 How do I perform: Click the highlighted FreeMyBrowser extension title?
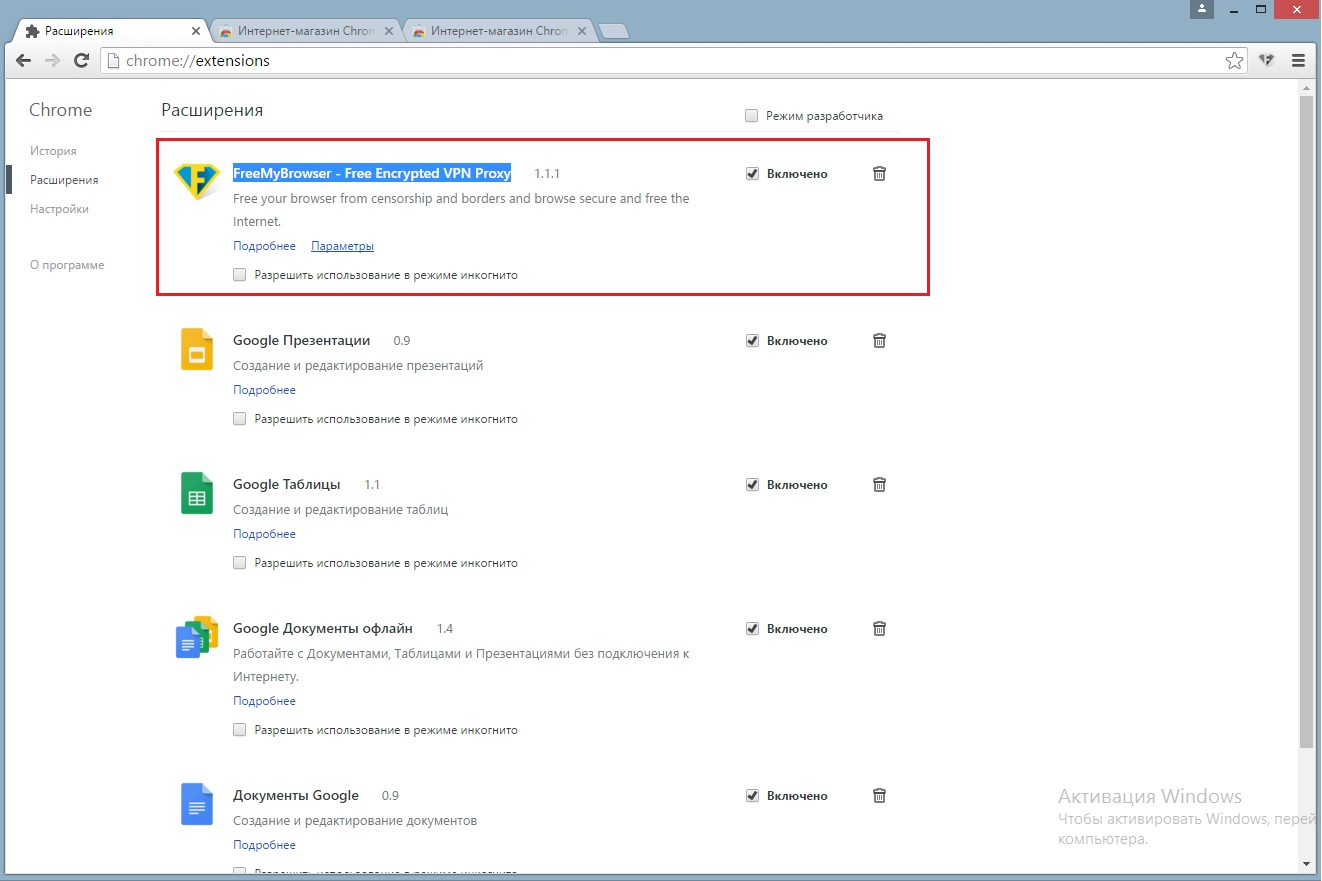(x=372, y=173)
